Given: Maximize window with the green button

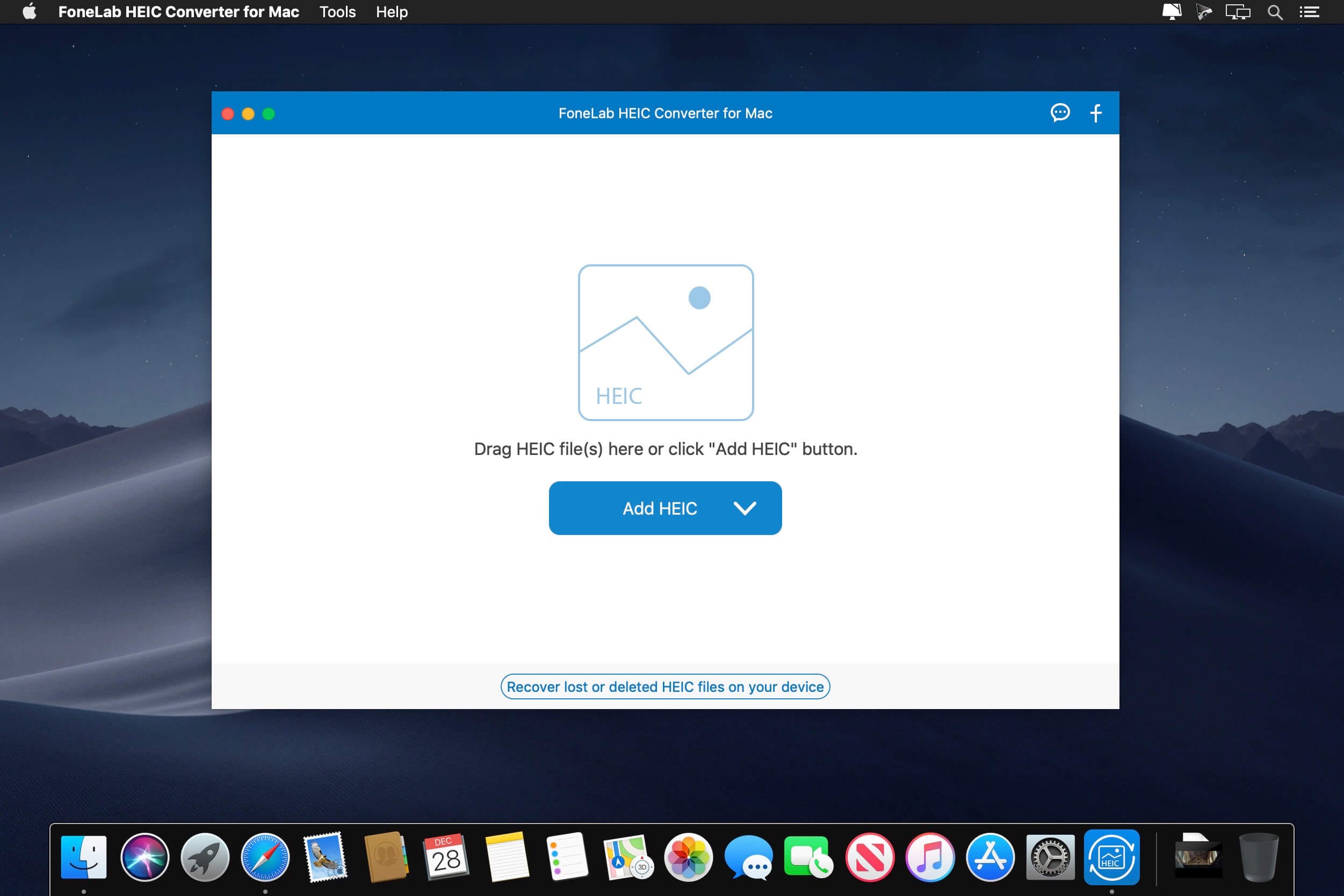Looking at the screenshot, I should coord(269,114).
